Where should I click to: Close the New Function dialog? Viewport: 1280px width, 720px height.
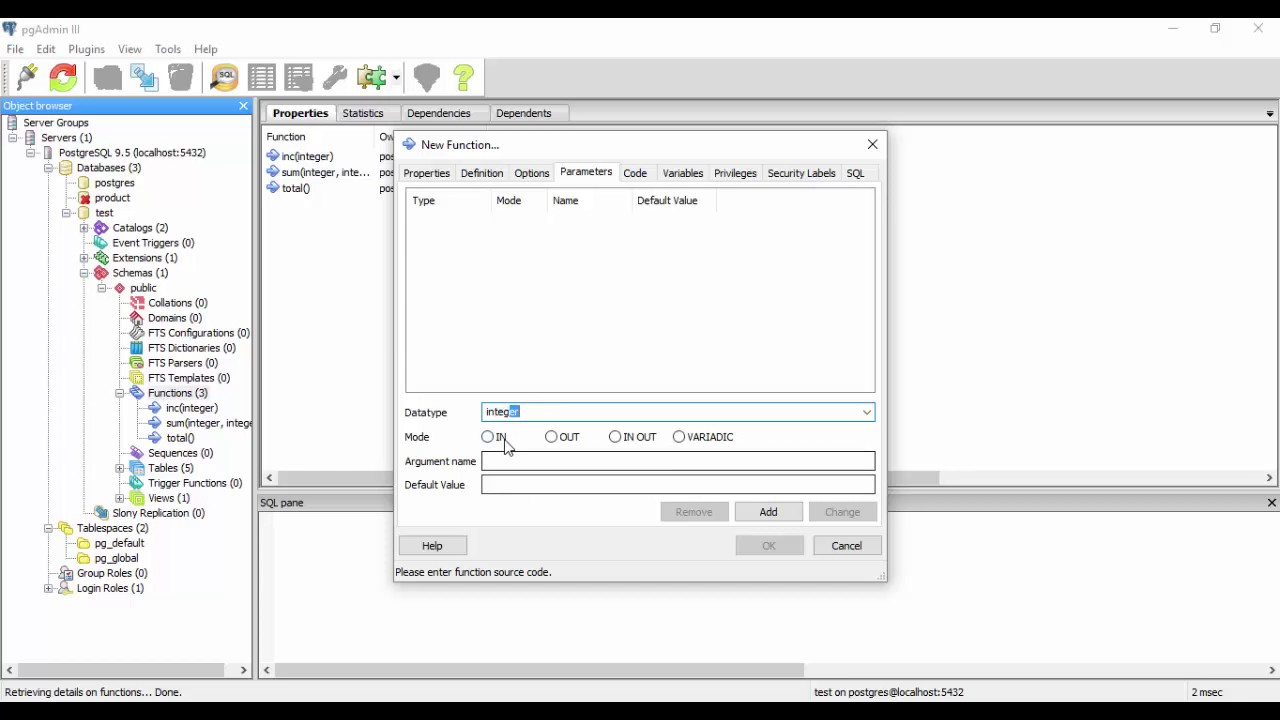(872, 145)
